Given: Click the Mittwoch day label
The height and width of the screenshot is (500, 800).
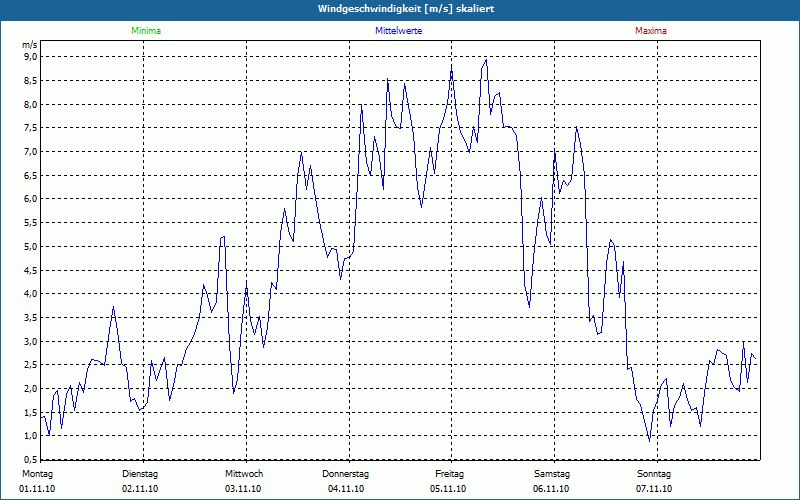Looking at the screenshot, I should 244,474.
